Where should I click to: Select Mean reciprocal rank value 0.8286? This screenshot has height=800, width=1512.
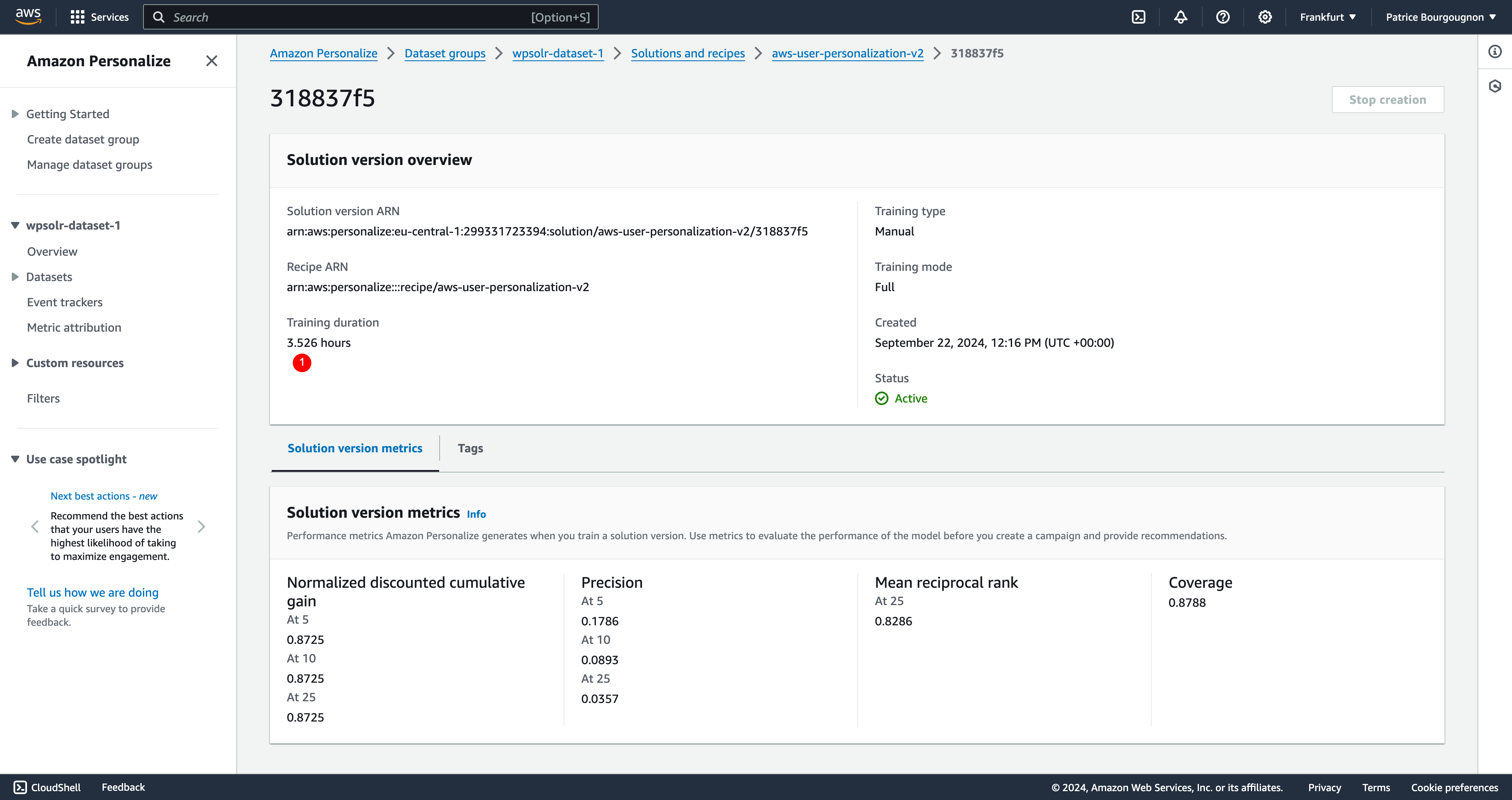(894, 621)
